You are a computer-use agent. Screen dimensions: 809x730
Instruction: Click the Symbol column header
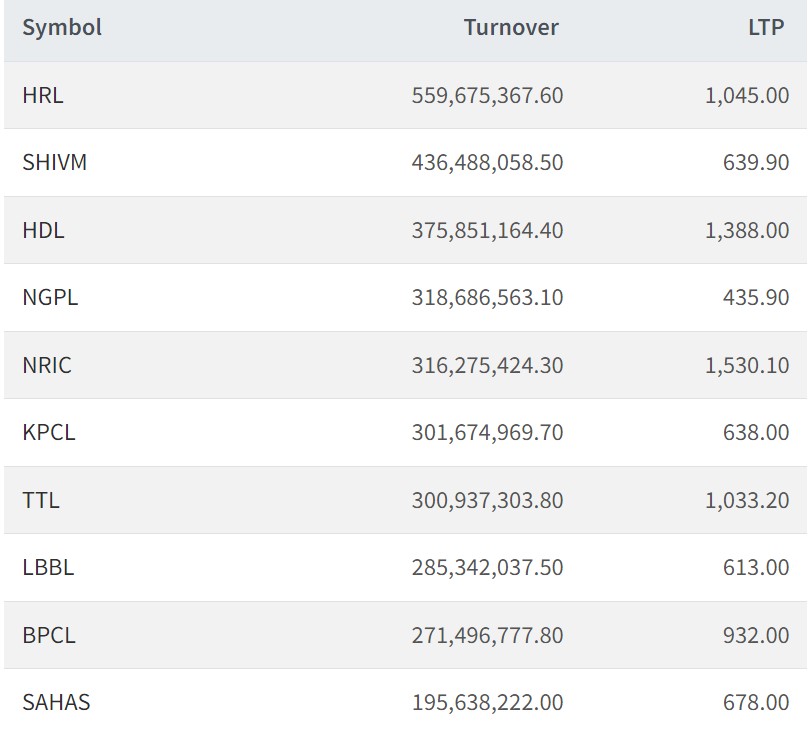tap(62, 28)
